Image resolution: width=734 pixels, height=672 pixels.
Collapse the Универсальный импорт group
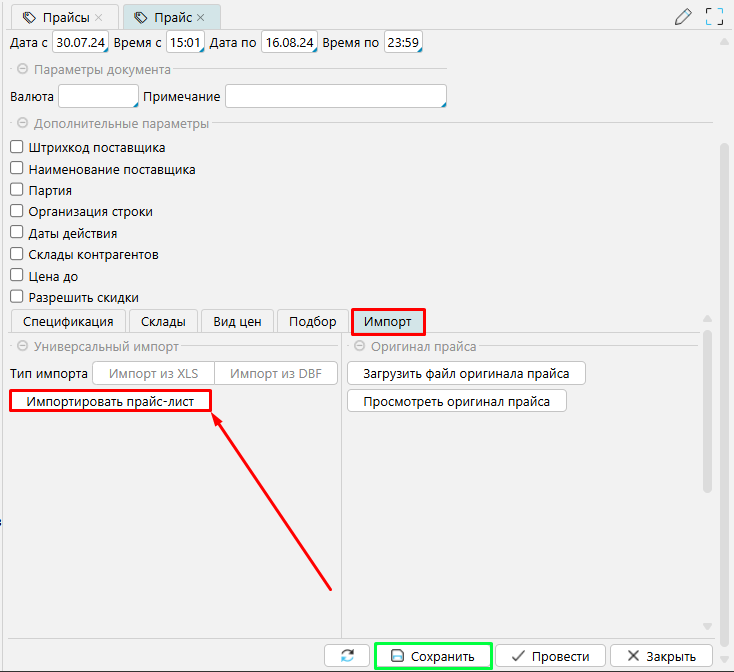(x=22, y=347)
